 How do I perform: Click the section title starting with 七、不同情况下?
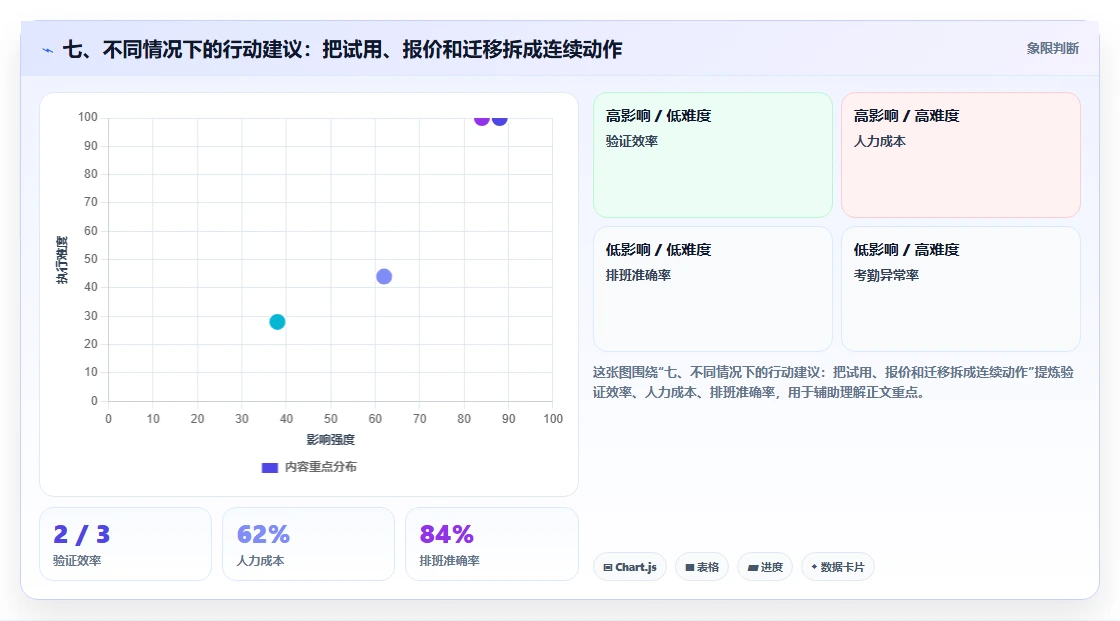coord(343,49)
